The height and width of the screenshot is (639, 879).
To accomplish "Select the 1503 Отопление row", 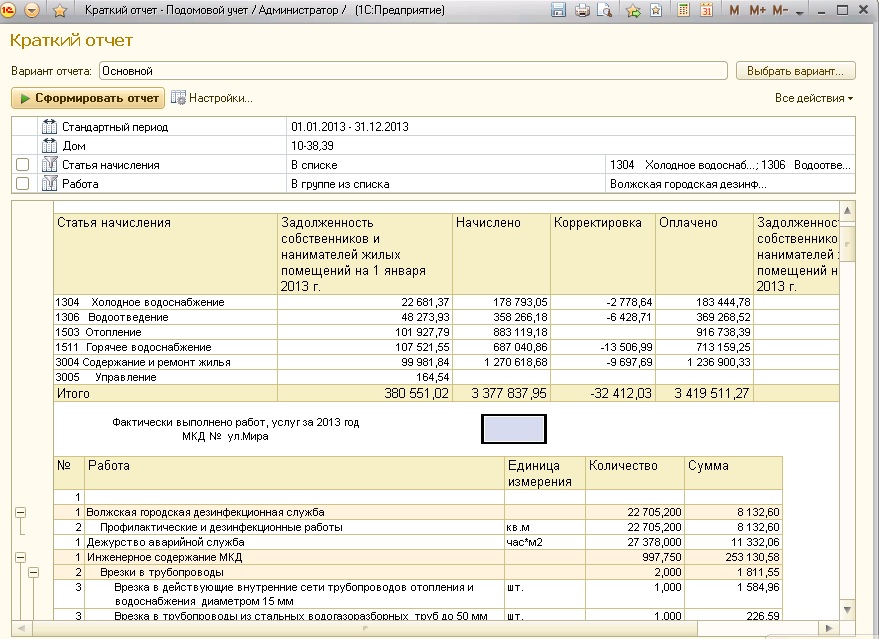I will [x=446, y=332].
